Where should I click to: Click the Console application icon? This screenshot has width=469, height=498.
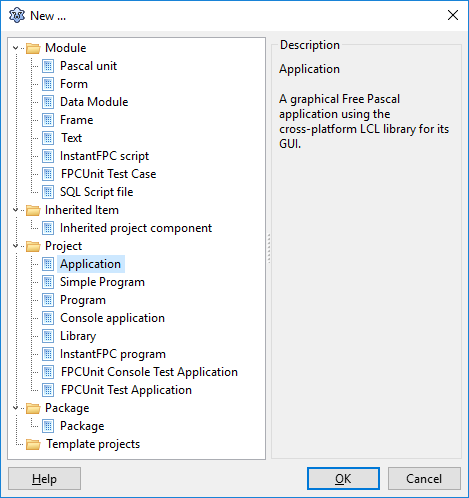pyautogui.click(x=48, y=318)
